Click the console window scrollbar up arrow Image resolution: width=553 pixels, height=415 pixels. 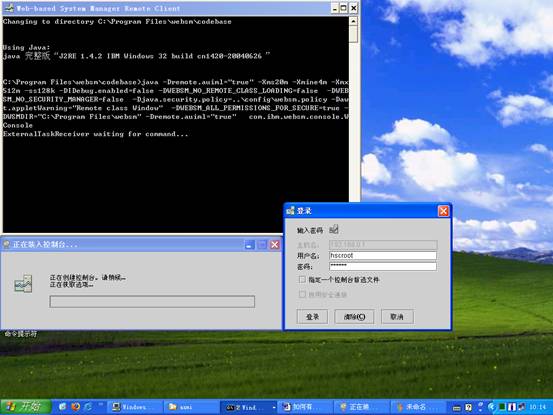point(353,21)
